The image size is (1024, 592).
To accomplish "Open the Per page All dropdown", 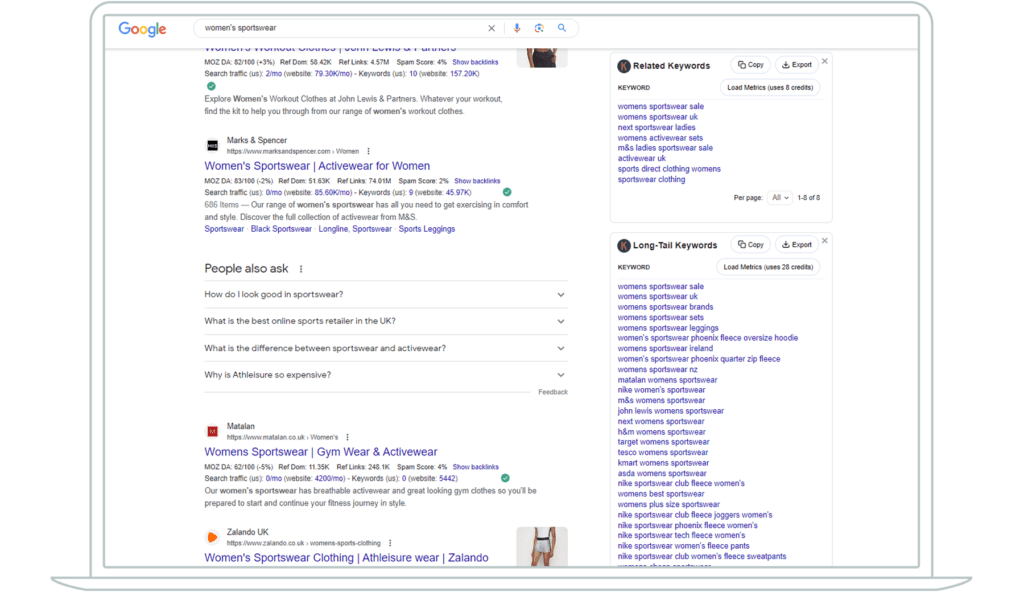I will coord(780,197).
